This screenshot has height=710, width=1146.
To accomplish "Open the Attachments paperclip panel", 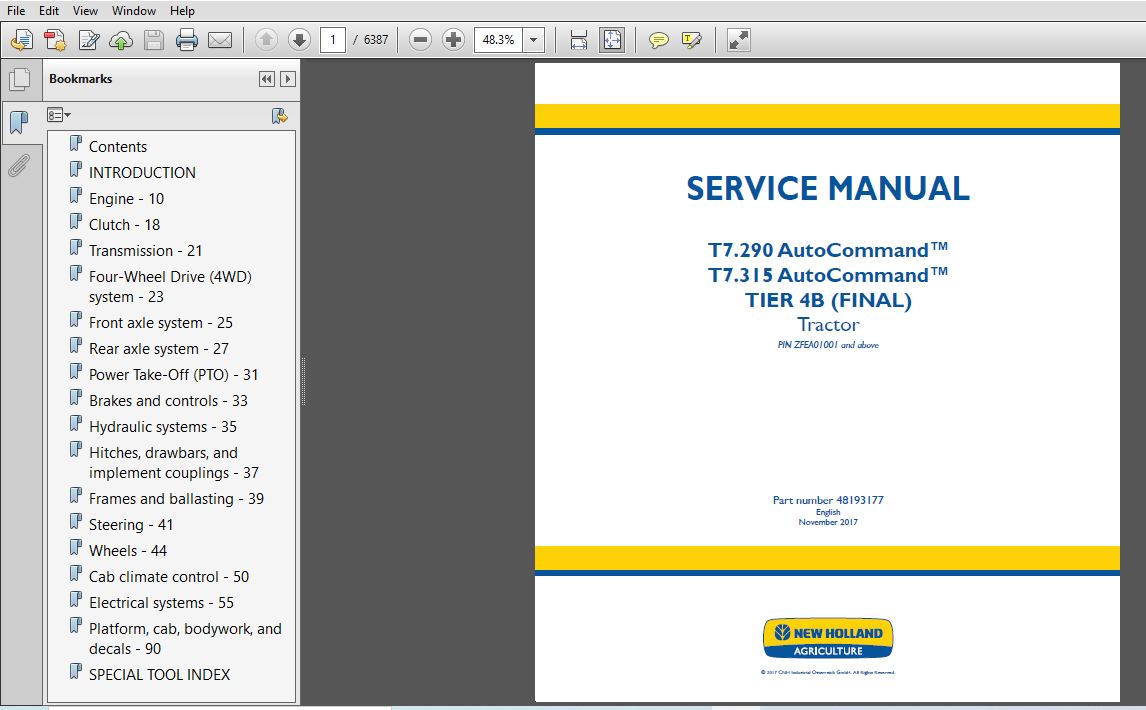I will tap(19, 166).
